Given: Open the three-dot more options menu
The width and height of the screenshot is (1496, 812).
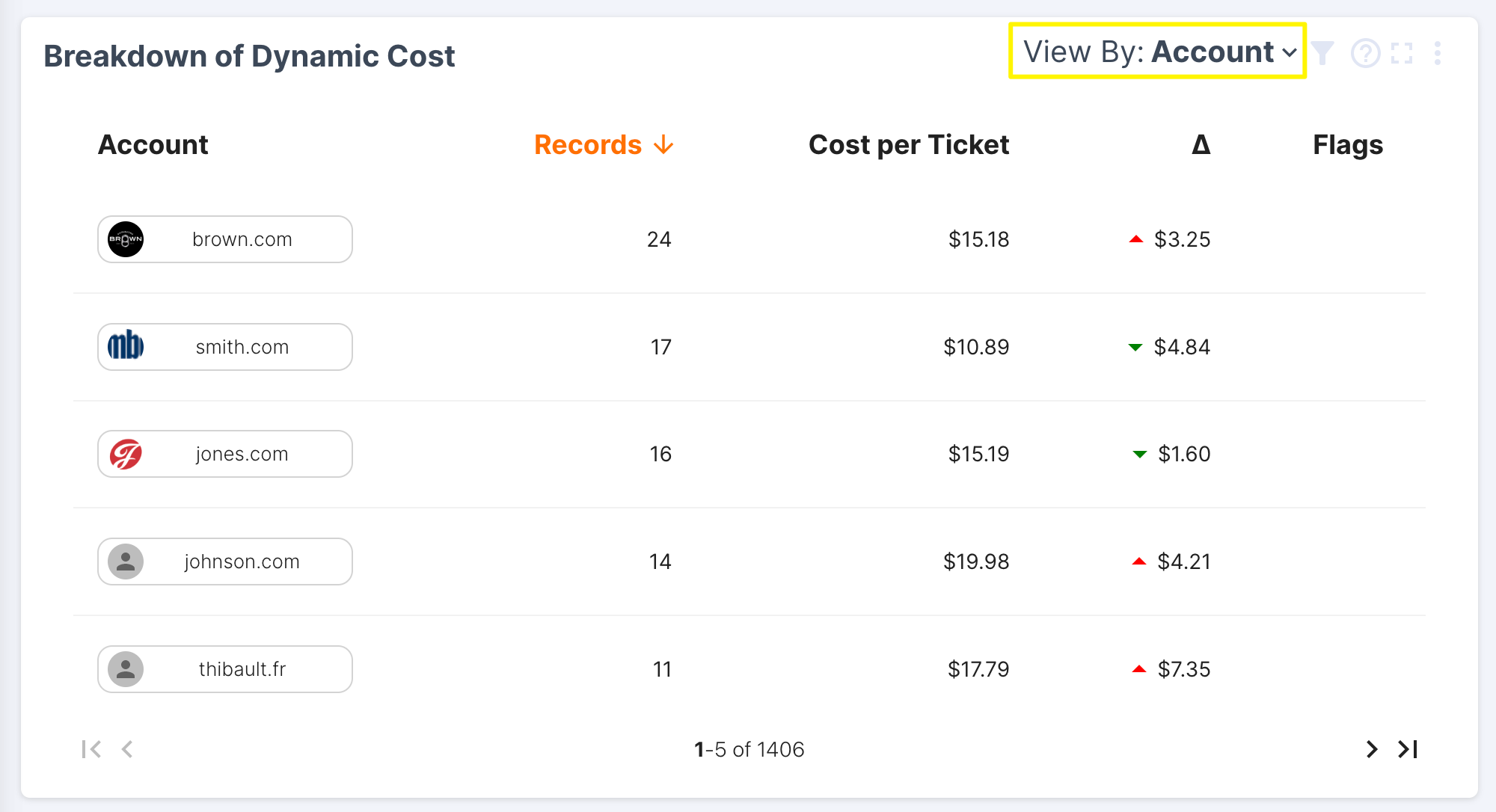Looking at the screenshot, I should (x=1438, y=54).
